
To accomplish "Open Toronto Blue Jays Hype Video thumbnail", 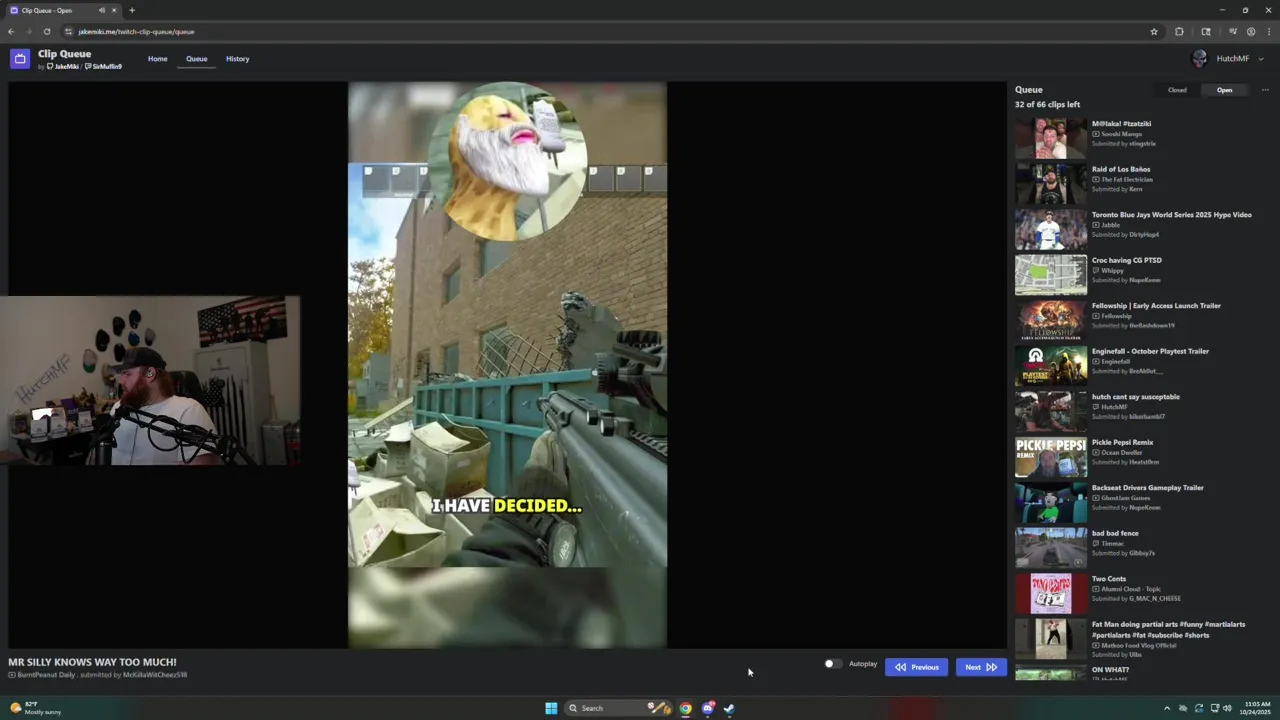I will tap(1051, 229).
